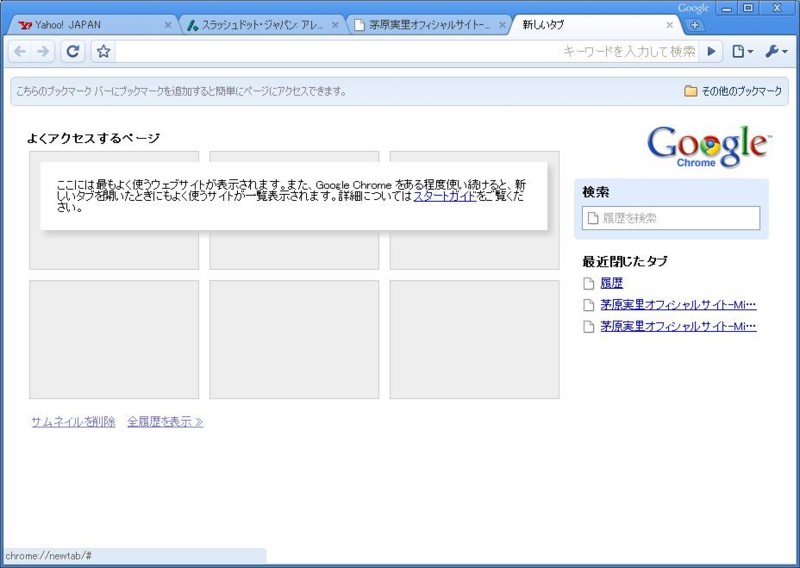Viewport: 800px width, 568px height.
Task: Close the 茅原実里オフィシャルサイト tab
Action: [502, 25]
